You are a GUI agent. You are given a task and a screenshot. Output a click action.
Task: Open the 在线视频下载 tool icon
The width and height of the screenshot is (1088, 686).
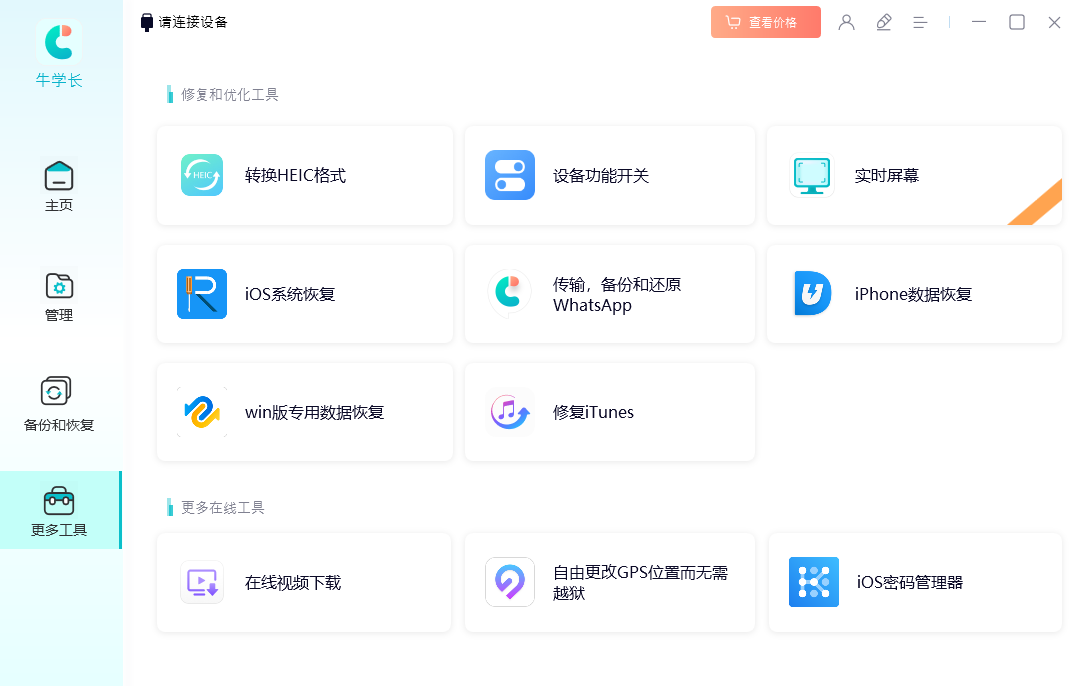click(202, 582)
